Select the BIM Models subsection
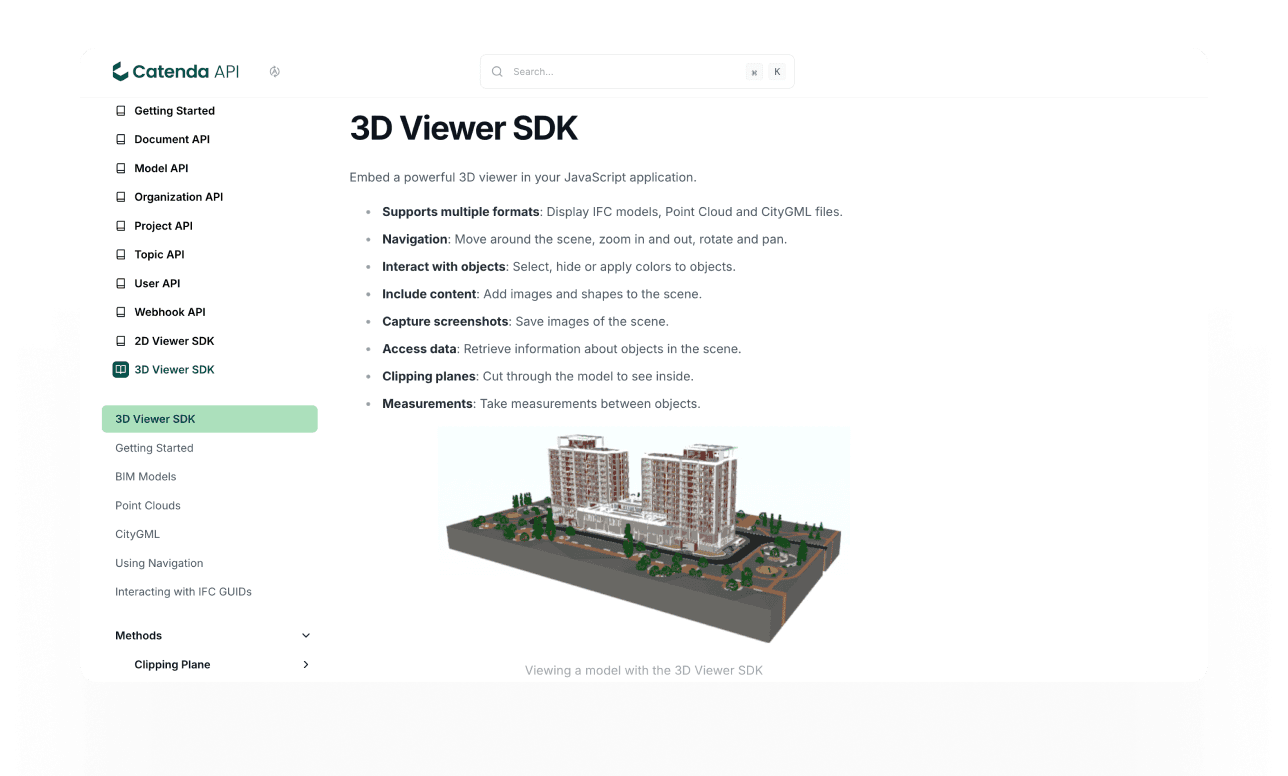 [145, 476]
